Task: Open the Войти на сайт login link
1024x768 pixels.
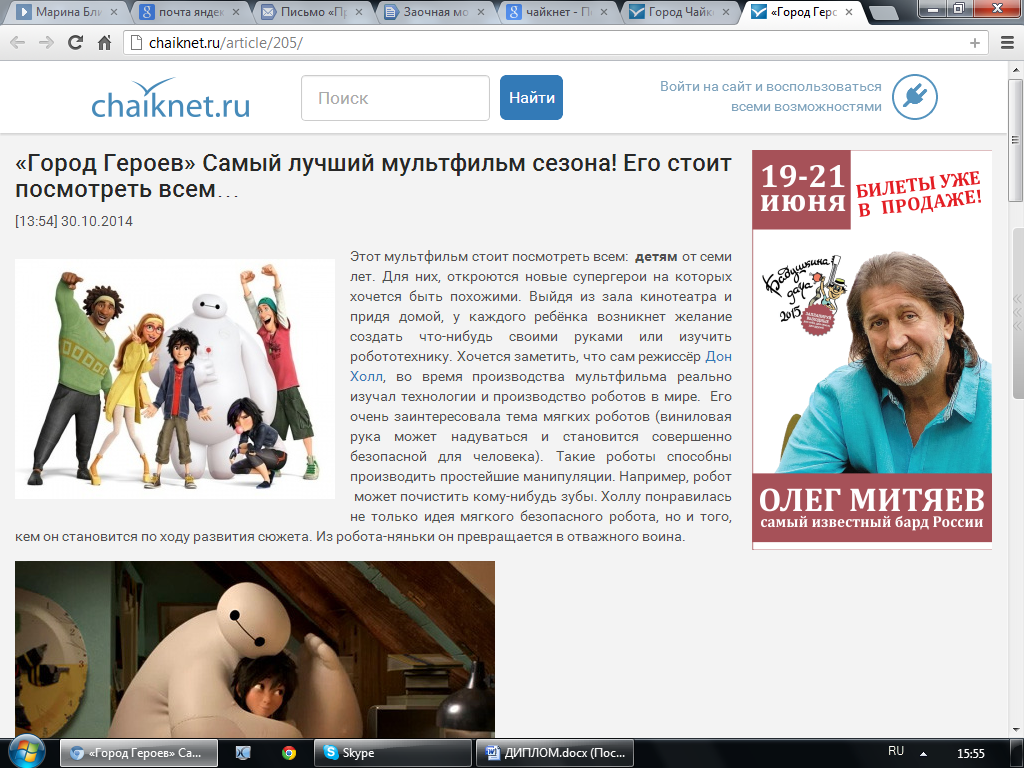Action: (771, 97)
